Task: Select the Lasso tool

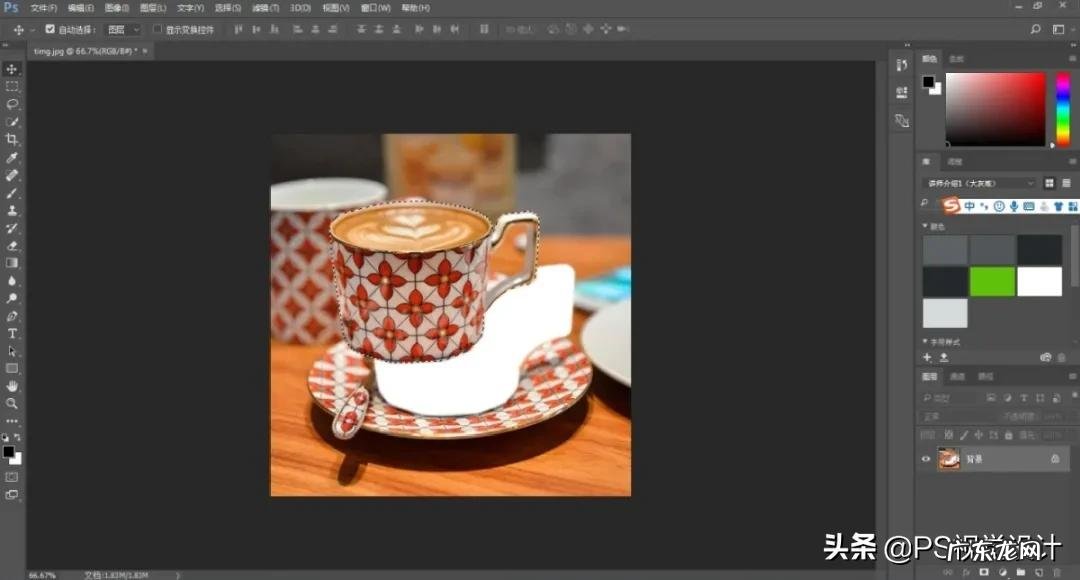Action: pyautogui.click(x=12, y=104)
